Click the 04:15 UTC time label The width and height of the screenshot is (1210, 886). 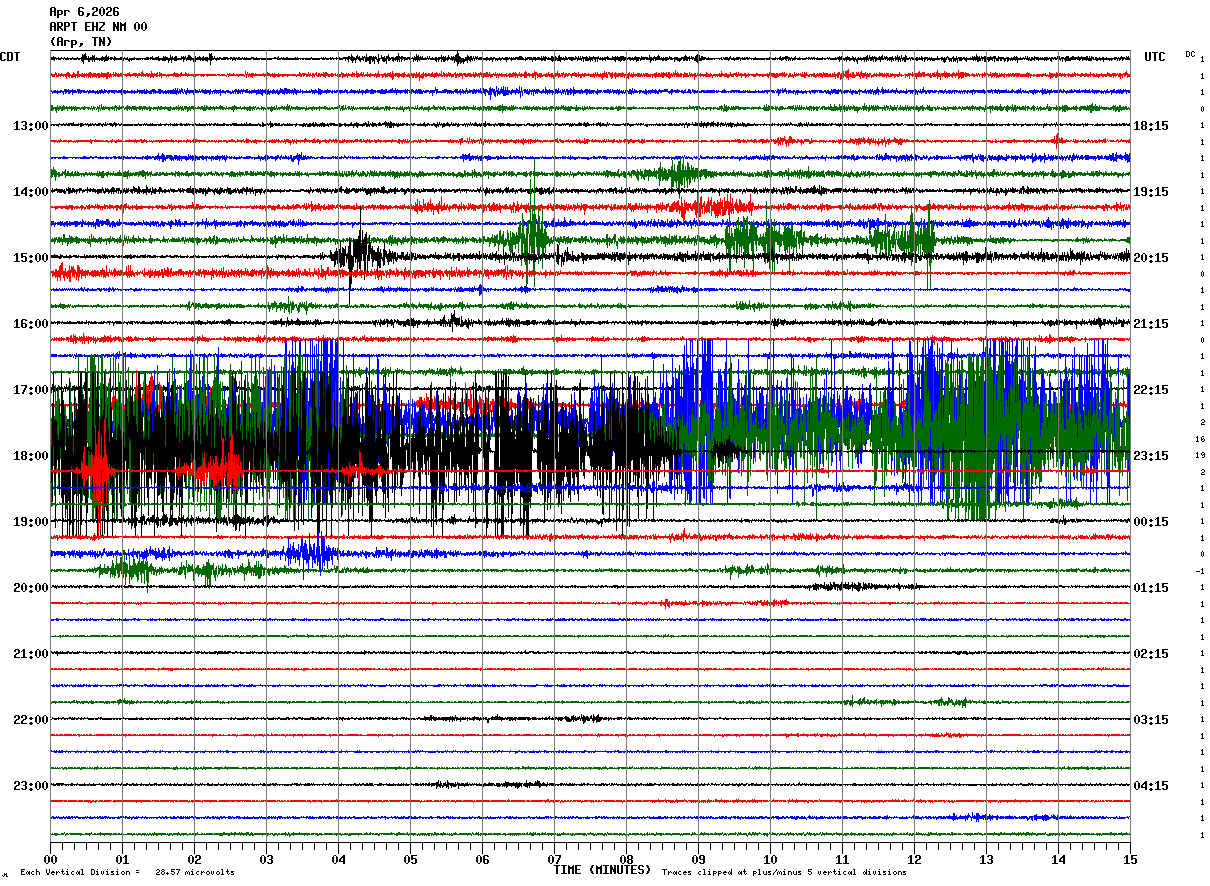tap(1150, 786)
